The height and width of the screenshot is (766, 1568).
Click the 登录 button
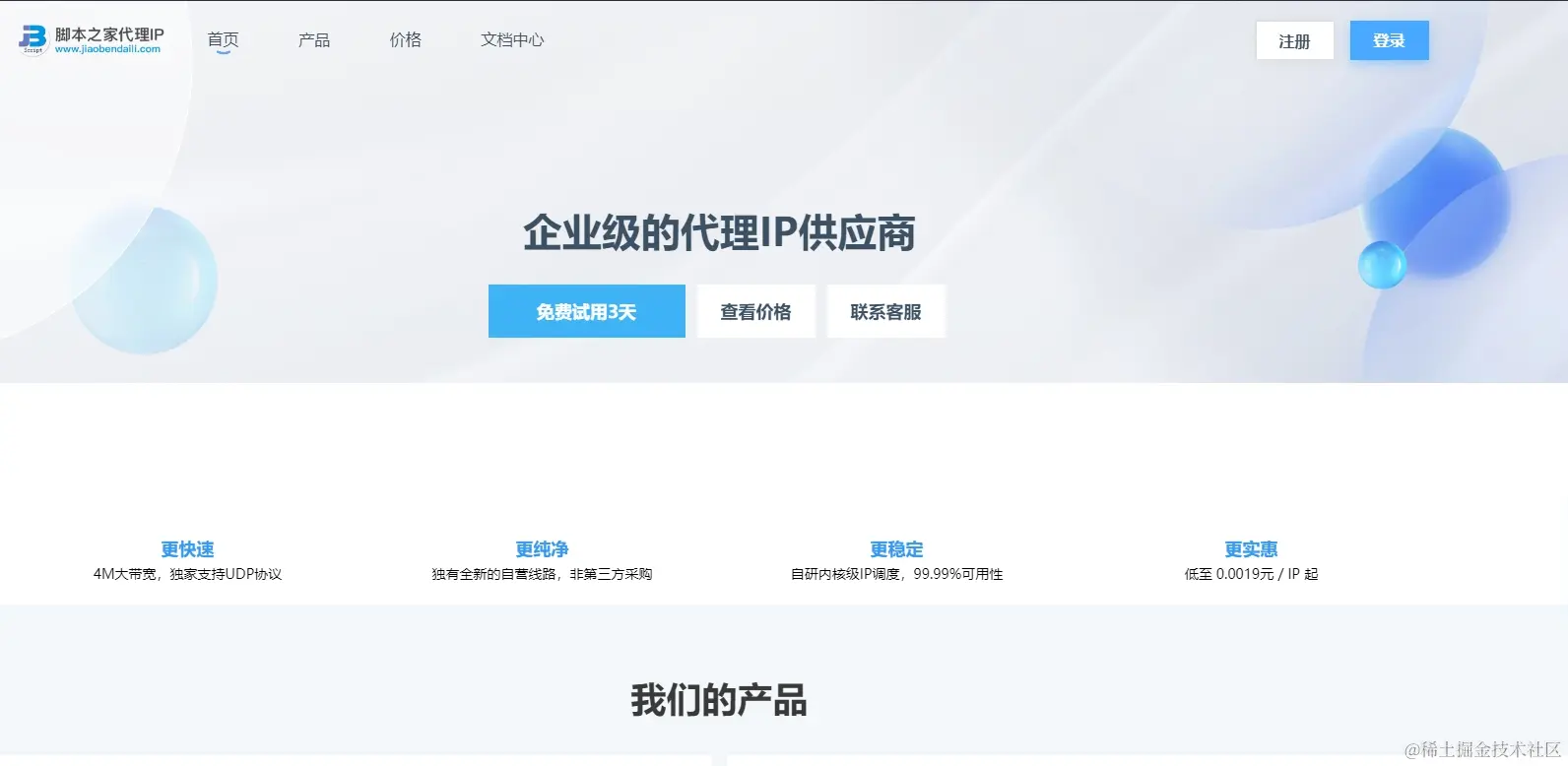1389,40
